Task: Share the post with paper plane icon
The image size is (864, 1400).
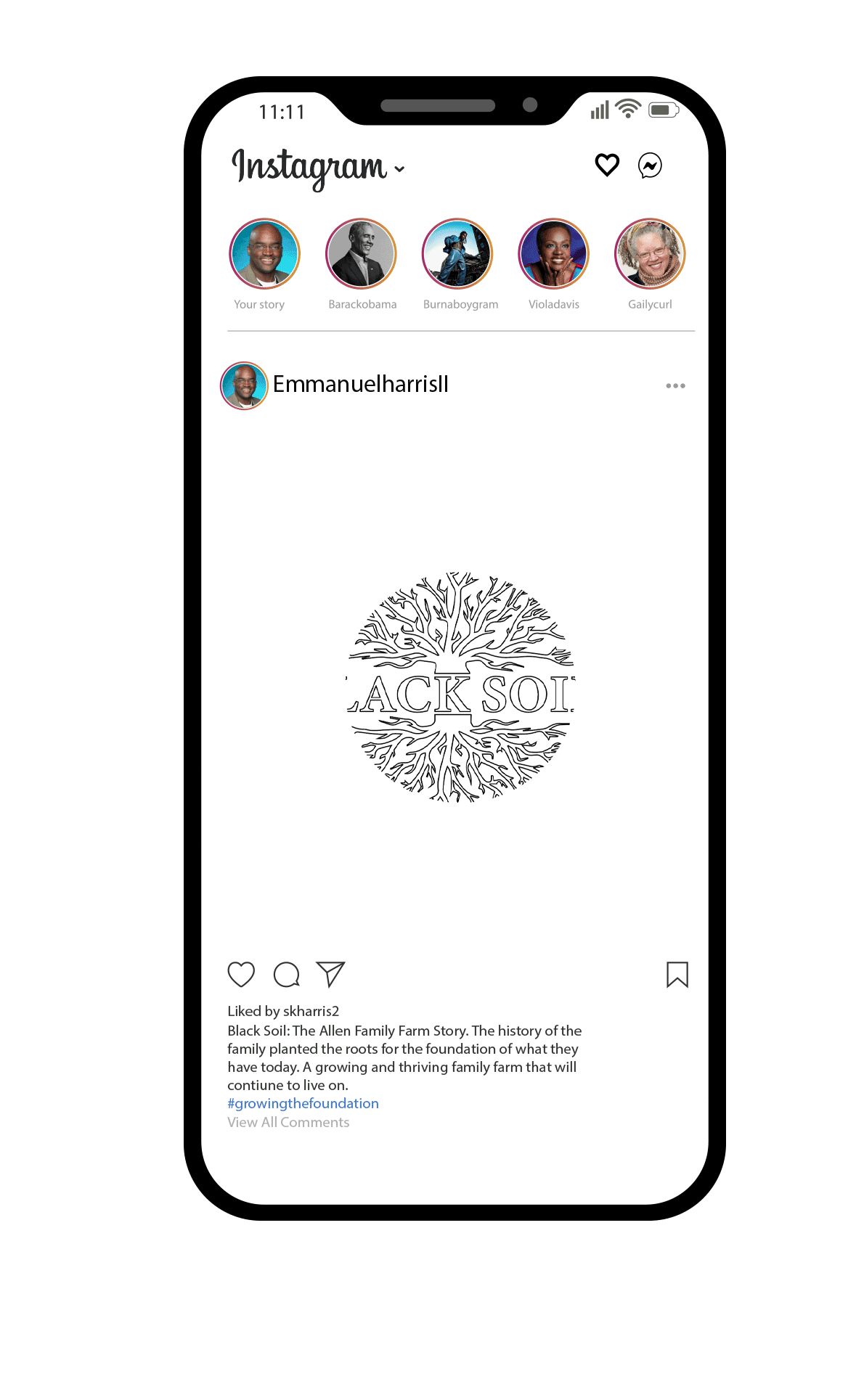Action: coord(330,974)
